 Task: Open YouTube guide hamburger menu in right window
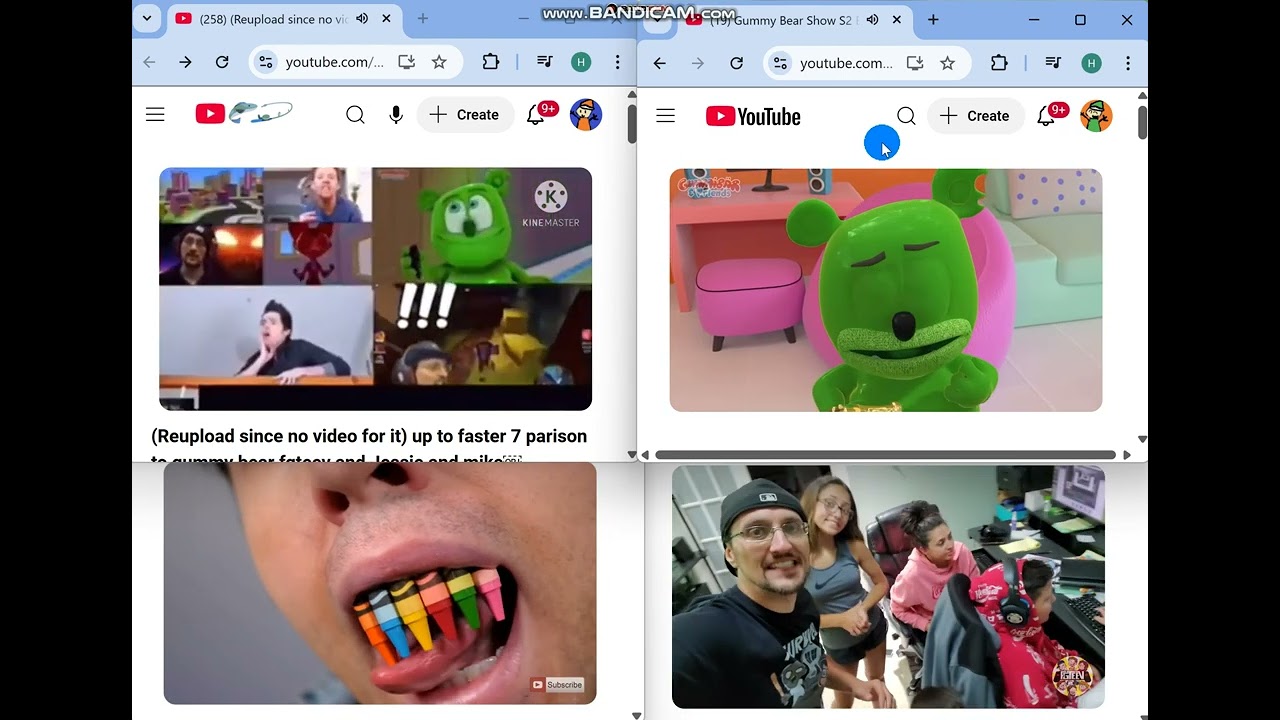[x=665, y=116]
